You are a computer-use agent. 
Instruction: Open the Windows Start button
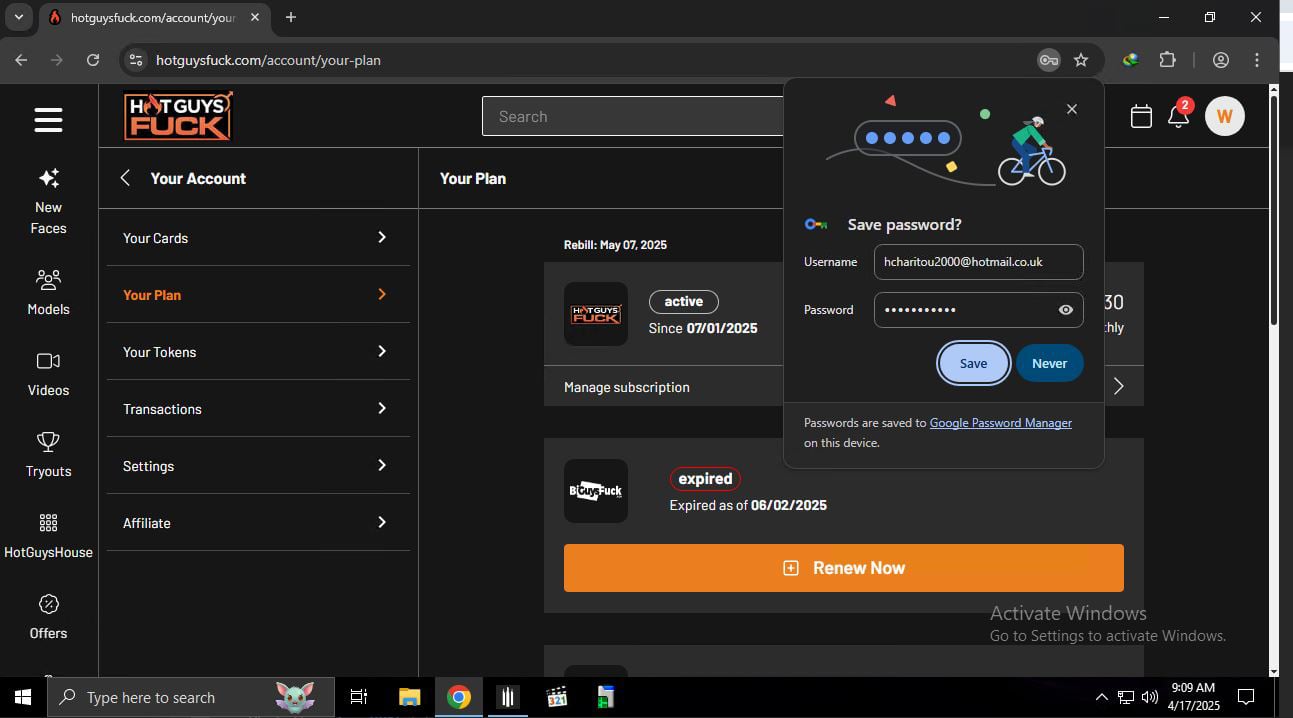(x=23, y=697)
